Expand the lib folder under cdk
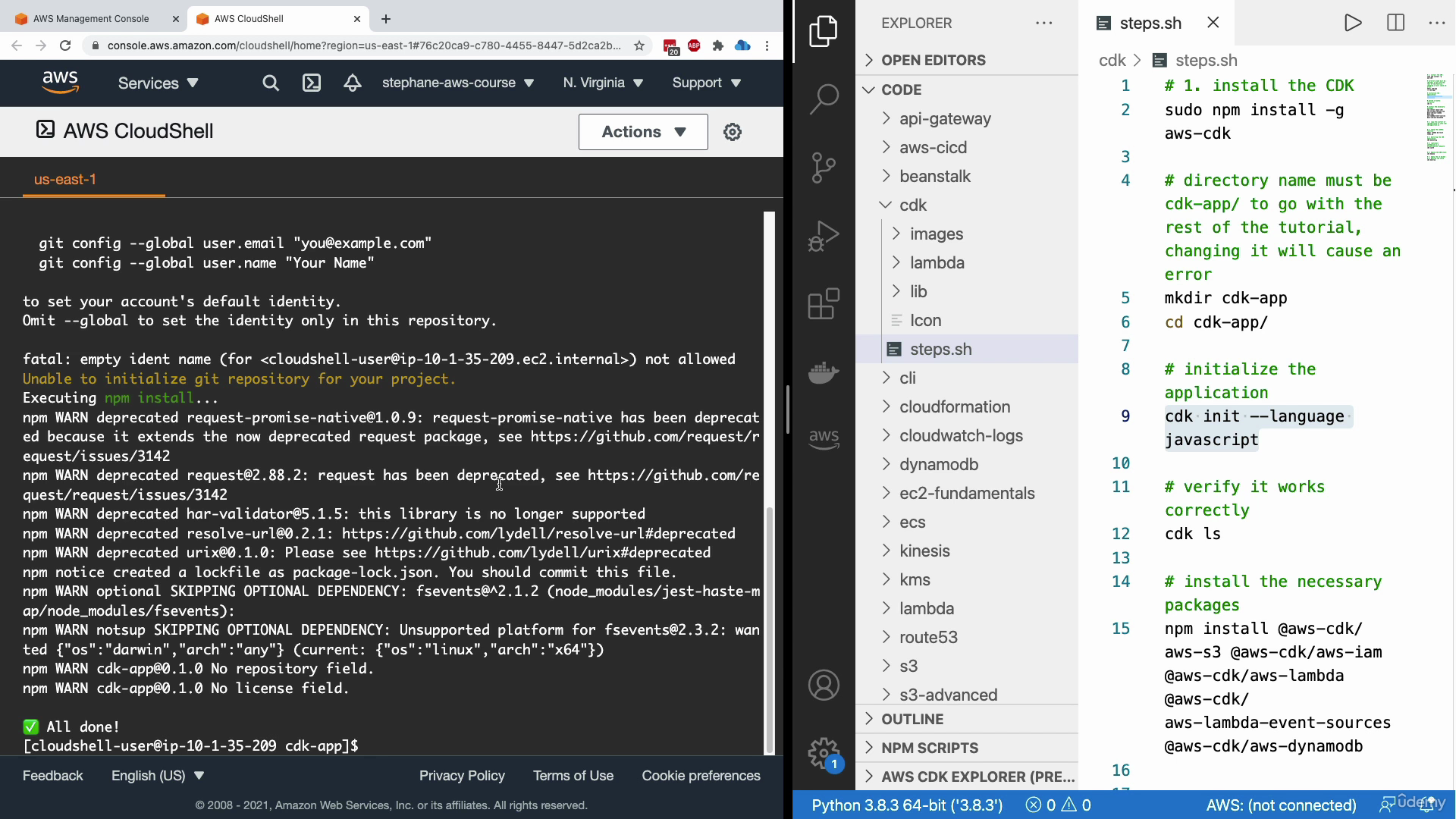 click(x=967, y=291)
